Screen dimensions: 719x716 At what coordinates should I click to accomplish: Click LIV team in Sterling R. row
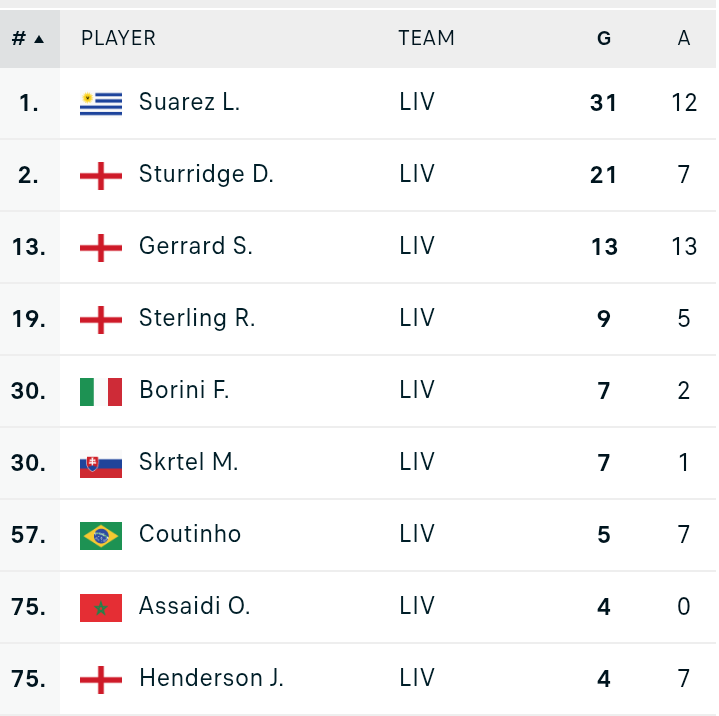click(417, 318)
